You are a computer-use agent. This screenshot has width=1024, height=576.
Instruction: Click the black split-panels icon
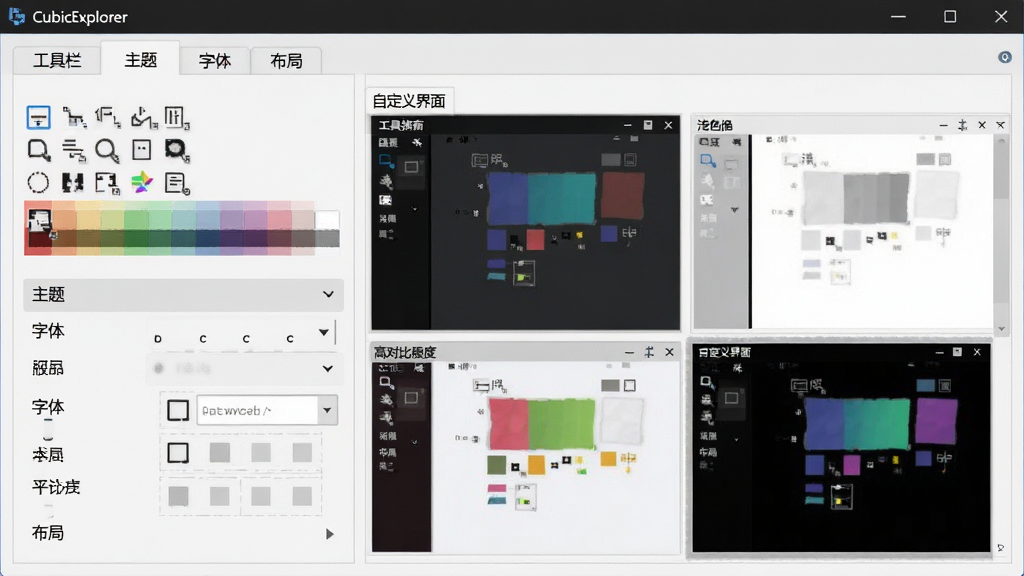click(x=73, y=183)
